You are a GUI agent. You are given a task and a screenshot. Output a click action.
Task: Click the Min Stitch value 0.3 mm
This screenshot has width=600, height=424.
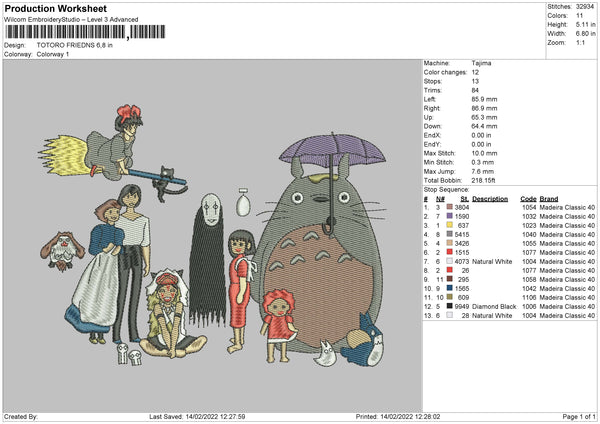pos(483,162)
